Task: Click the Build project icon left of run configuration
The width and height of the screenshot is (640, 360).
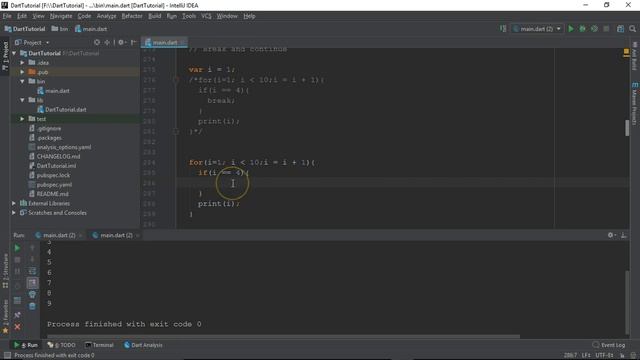Action: pyautogui.click(x=503, y=29)
